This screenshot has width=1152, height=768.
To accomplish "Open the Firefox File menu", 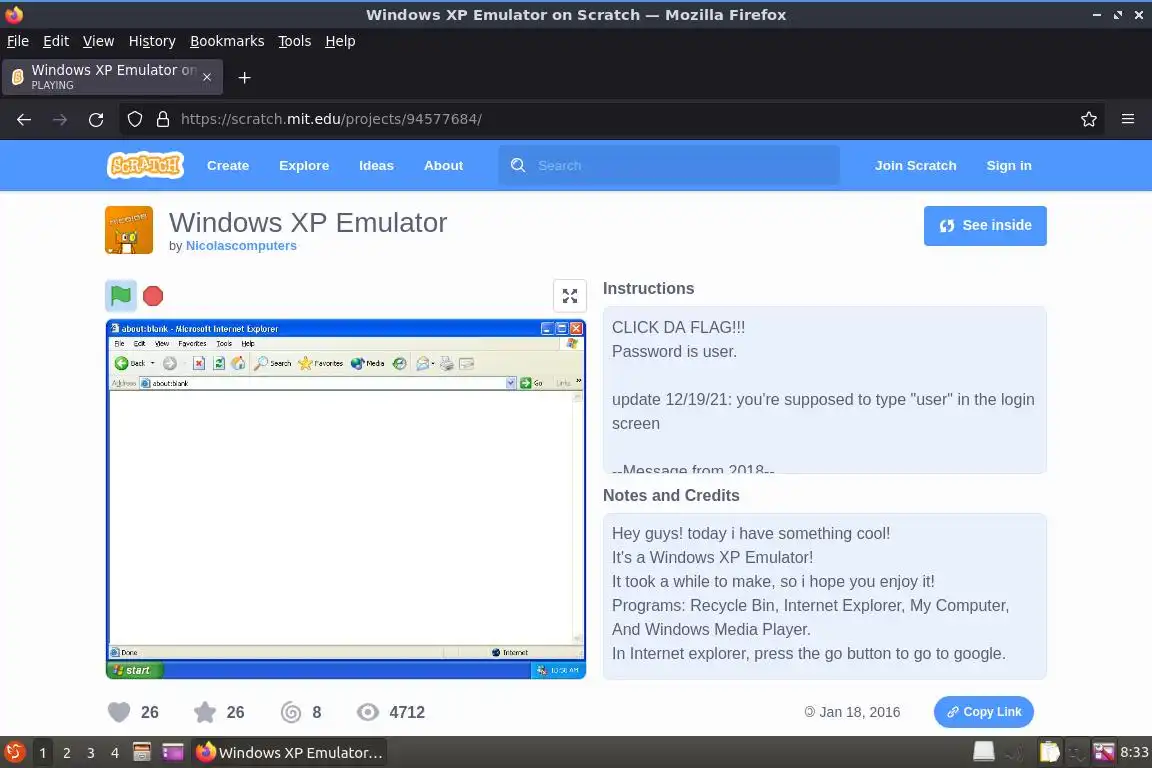I will 18,41.
